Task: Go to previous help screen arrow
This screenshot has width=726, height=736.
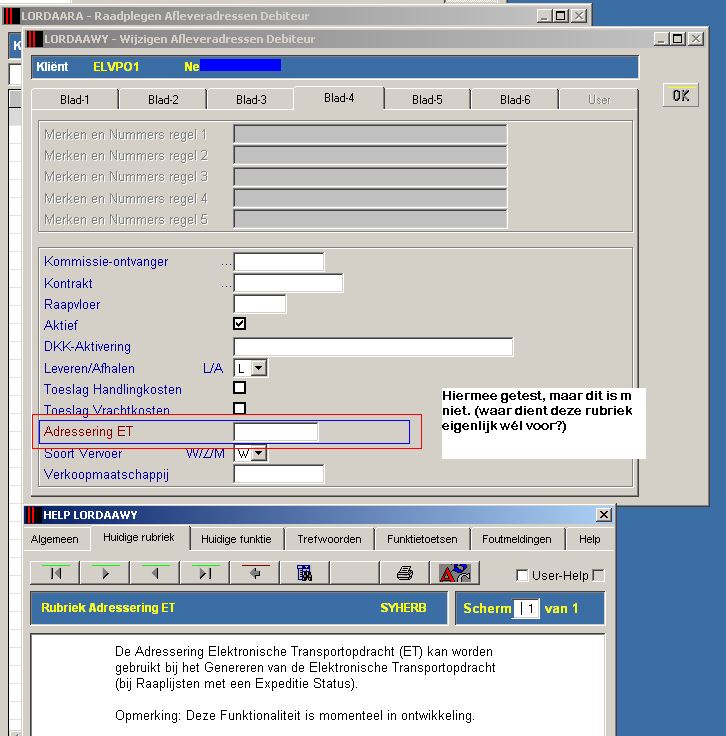Action: pos(154,573)
